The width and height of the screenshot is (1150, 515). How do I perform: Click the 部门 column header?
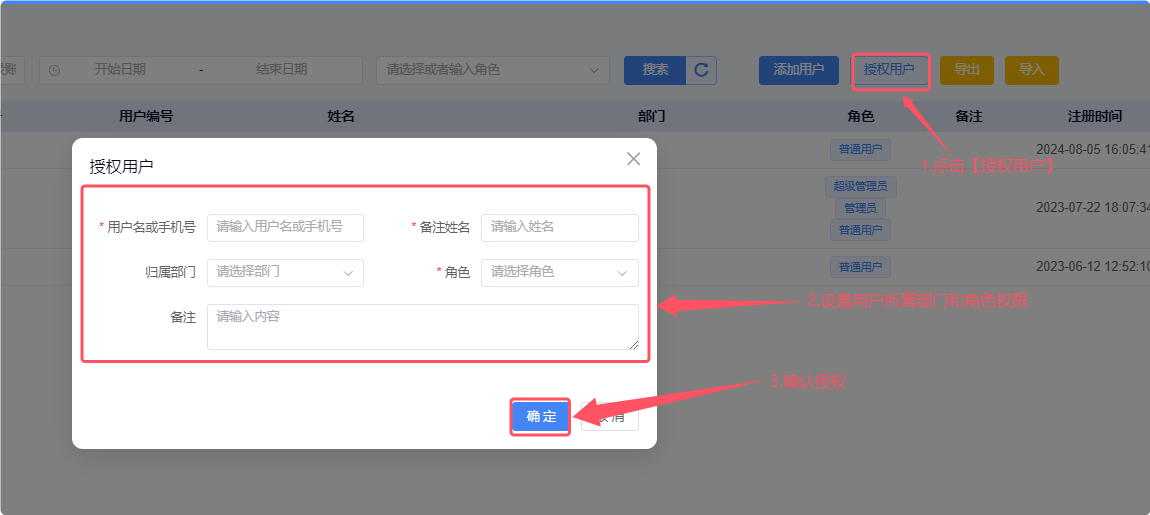tap(651, 117)
